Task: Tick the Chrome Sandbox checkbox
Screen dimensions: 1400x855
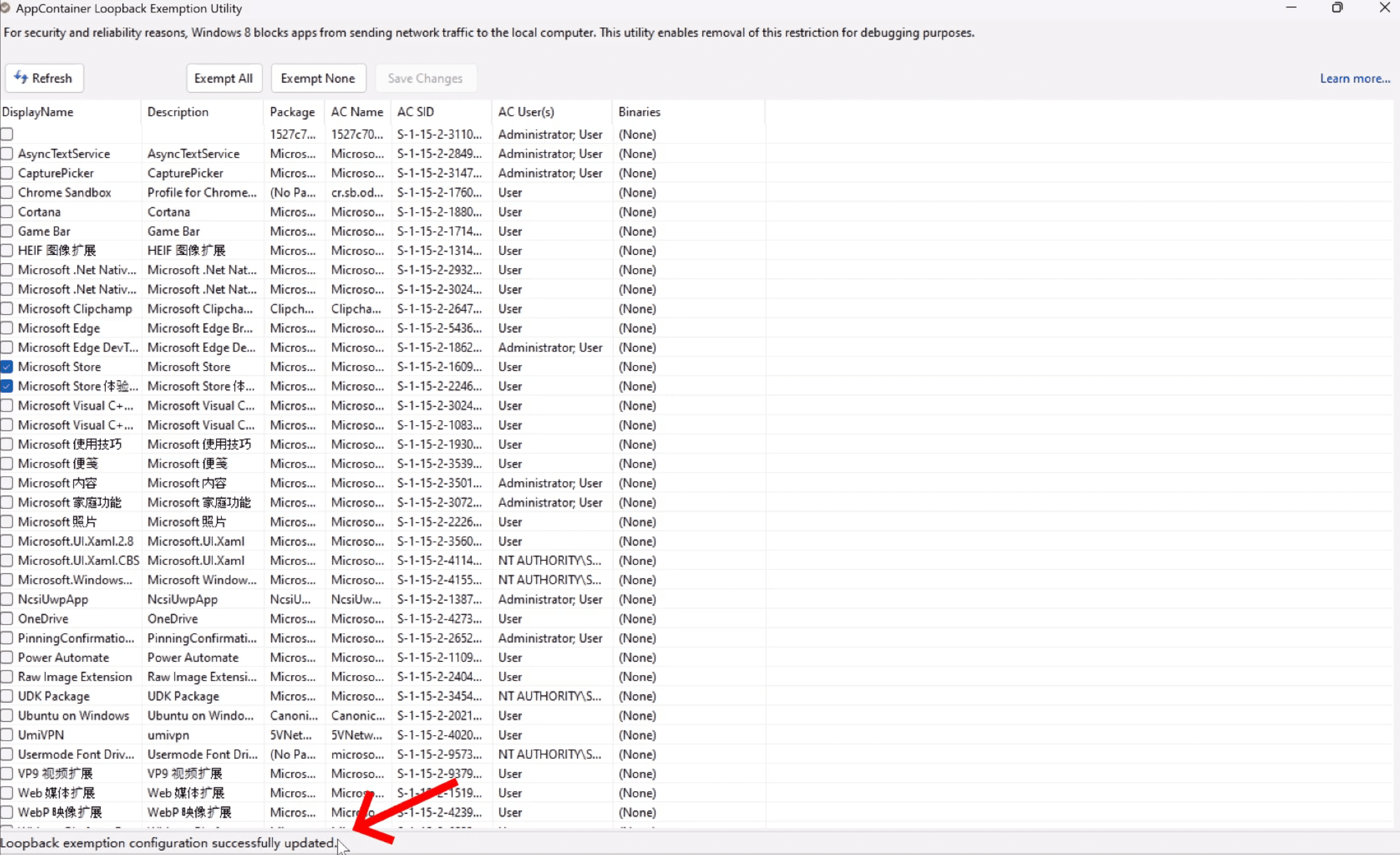Action: (x=7, y=192)
